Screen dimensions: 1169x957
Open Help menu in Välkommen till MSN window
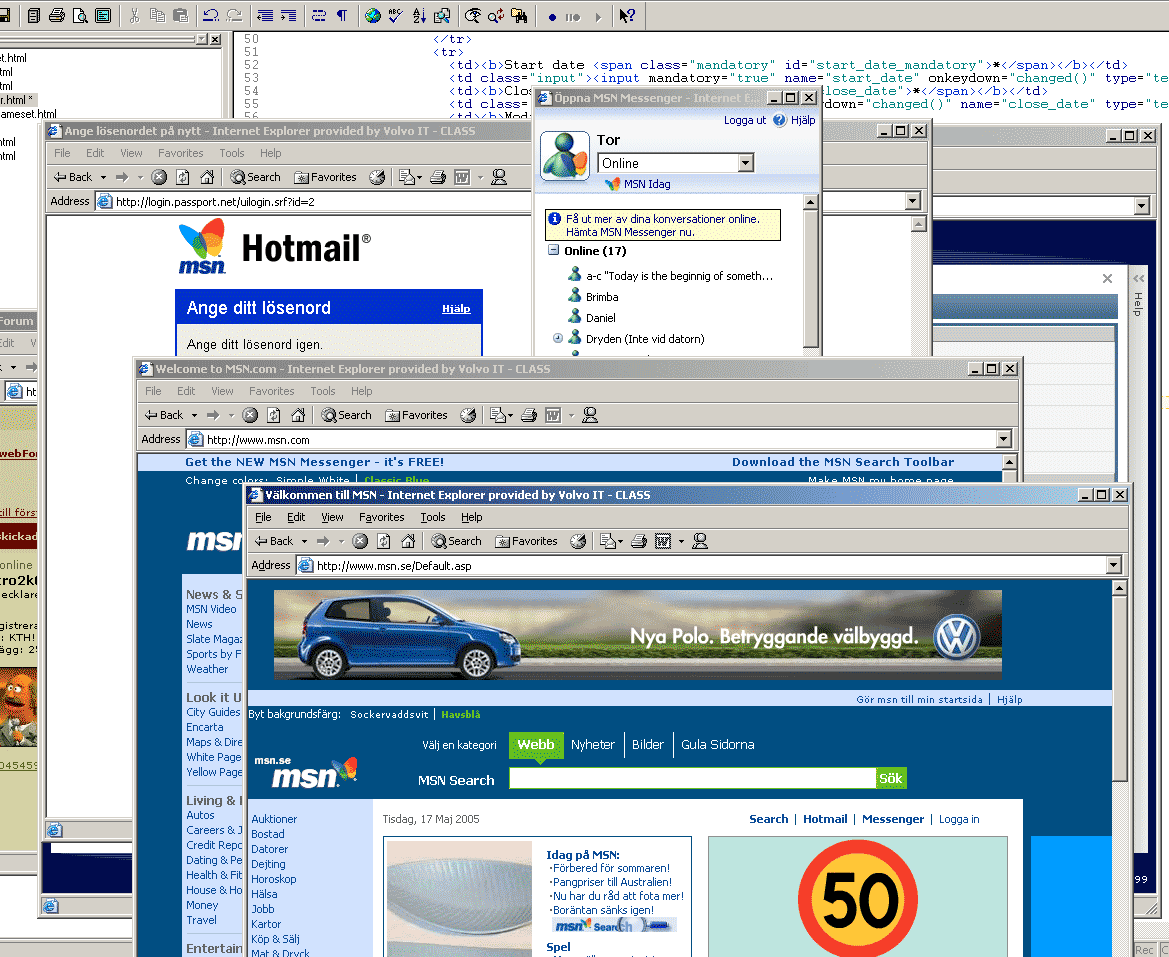[471, 517]
